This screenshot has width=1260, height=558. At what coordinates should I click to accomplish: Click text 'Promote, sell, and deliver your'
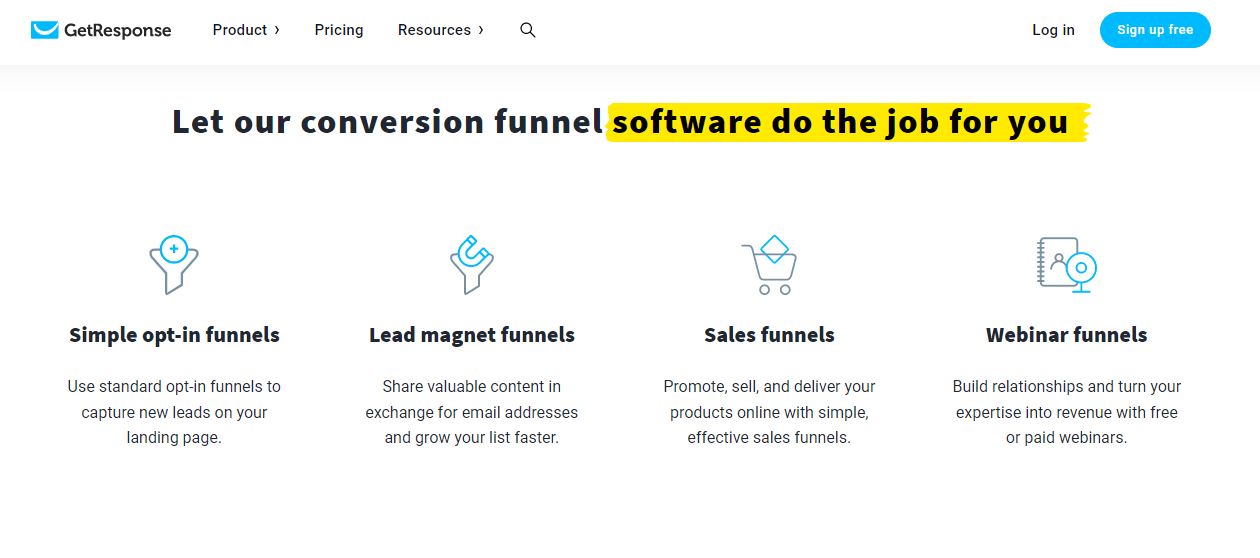point(769,386)
